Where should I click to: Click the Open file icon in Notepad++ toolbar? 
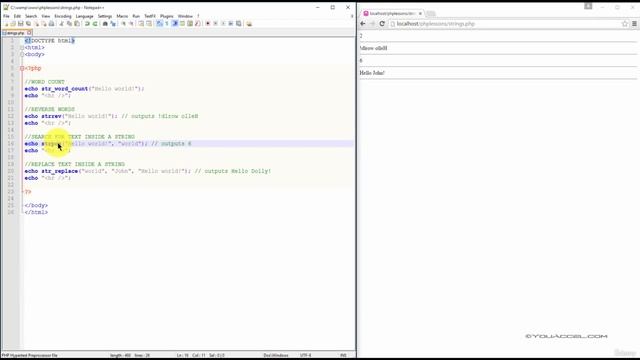click(x=13, y=24)
